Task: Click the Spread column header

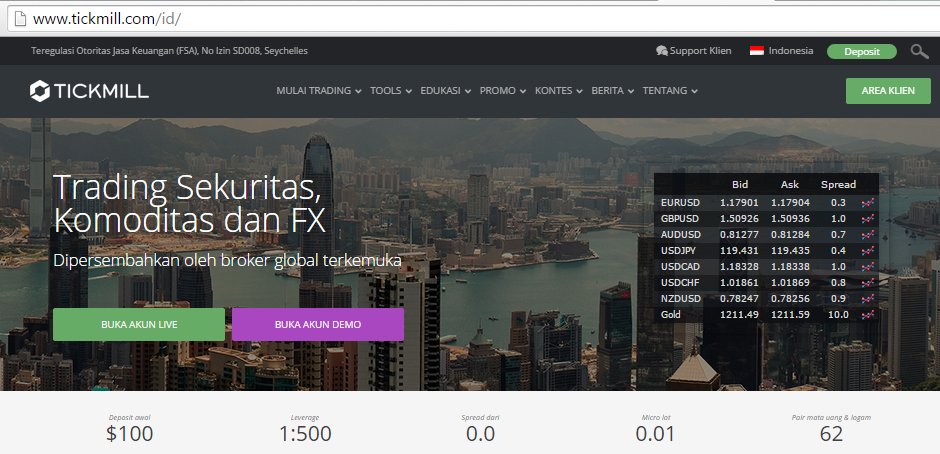Action: (838, 185)
